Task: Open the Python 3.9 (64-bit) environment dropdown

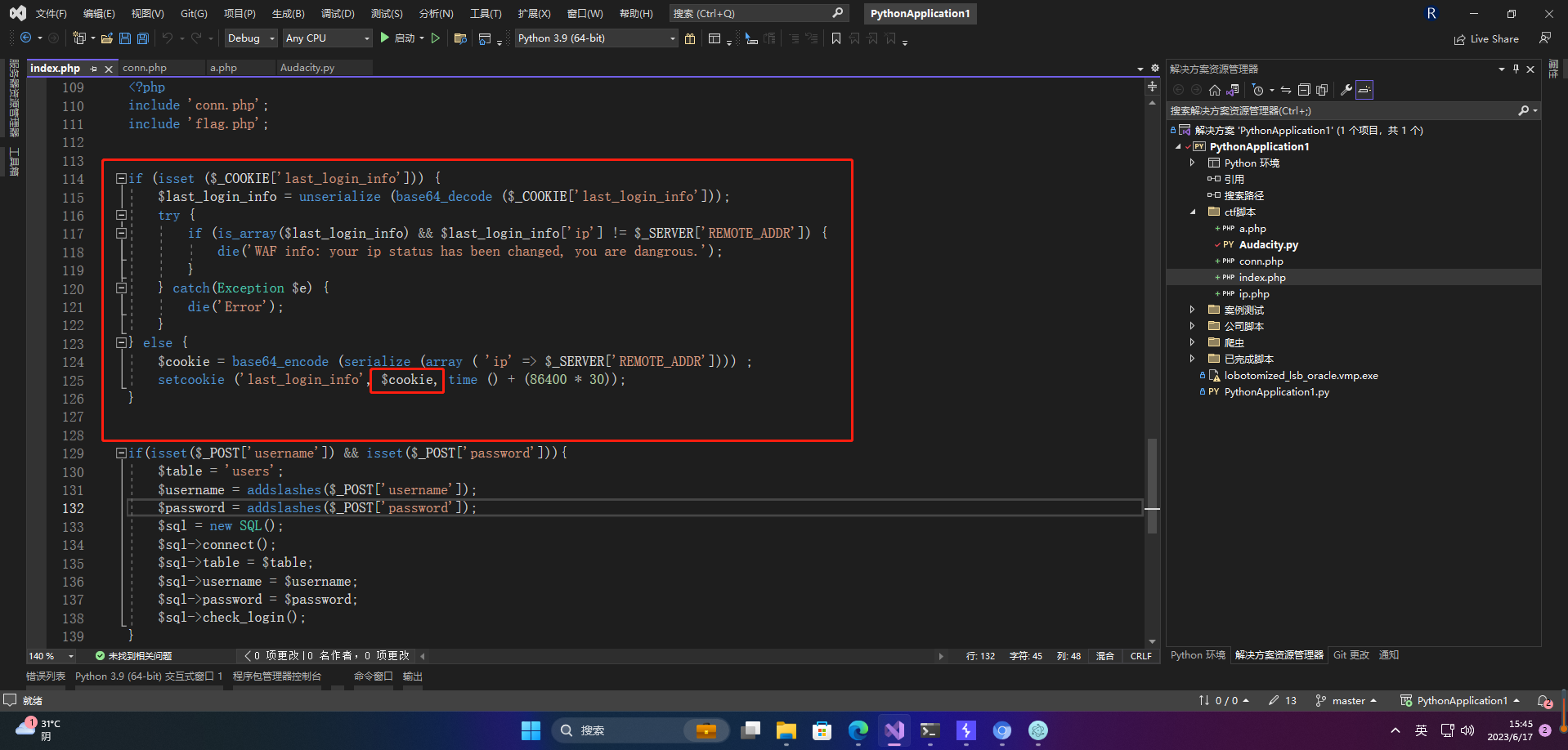Action: click(597, 38)
